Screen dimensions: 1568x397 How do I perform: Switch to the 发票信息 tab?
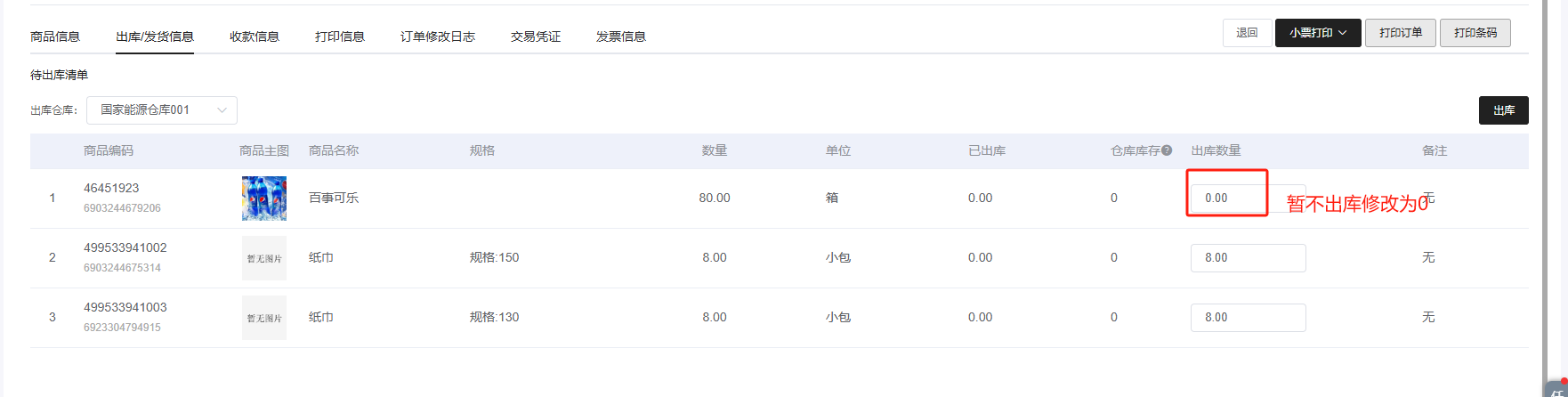coord(621,36)
